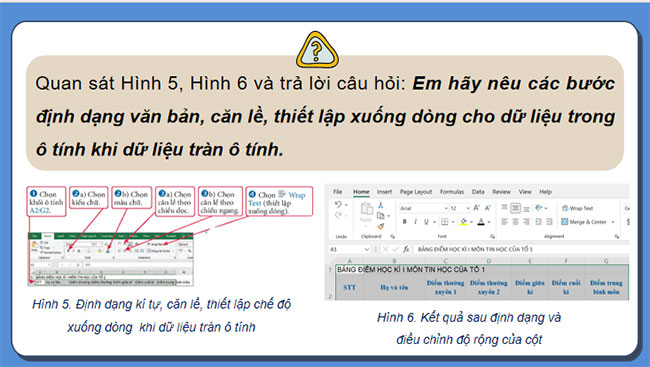Click the Bottom Align icon
This screenshot has width=650, height=367.
click(526, 208)
